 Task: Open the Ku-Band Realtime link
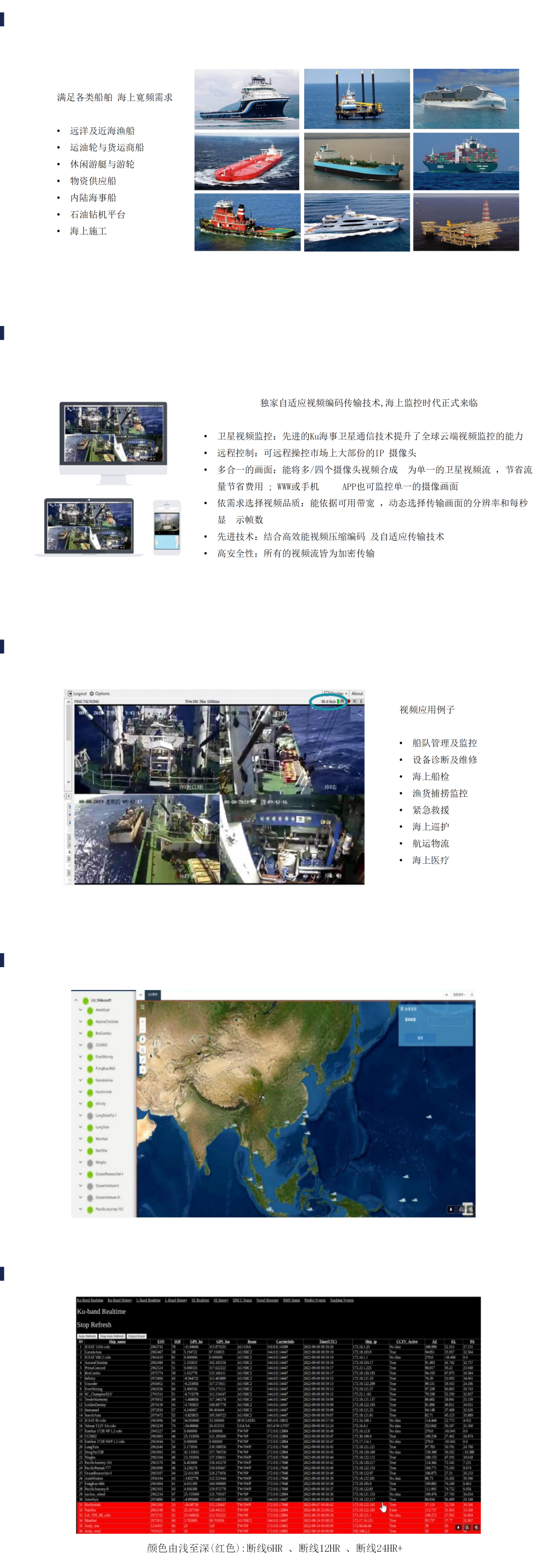[x=90, y=1301]
